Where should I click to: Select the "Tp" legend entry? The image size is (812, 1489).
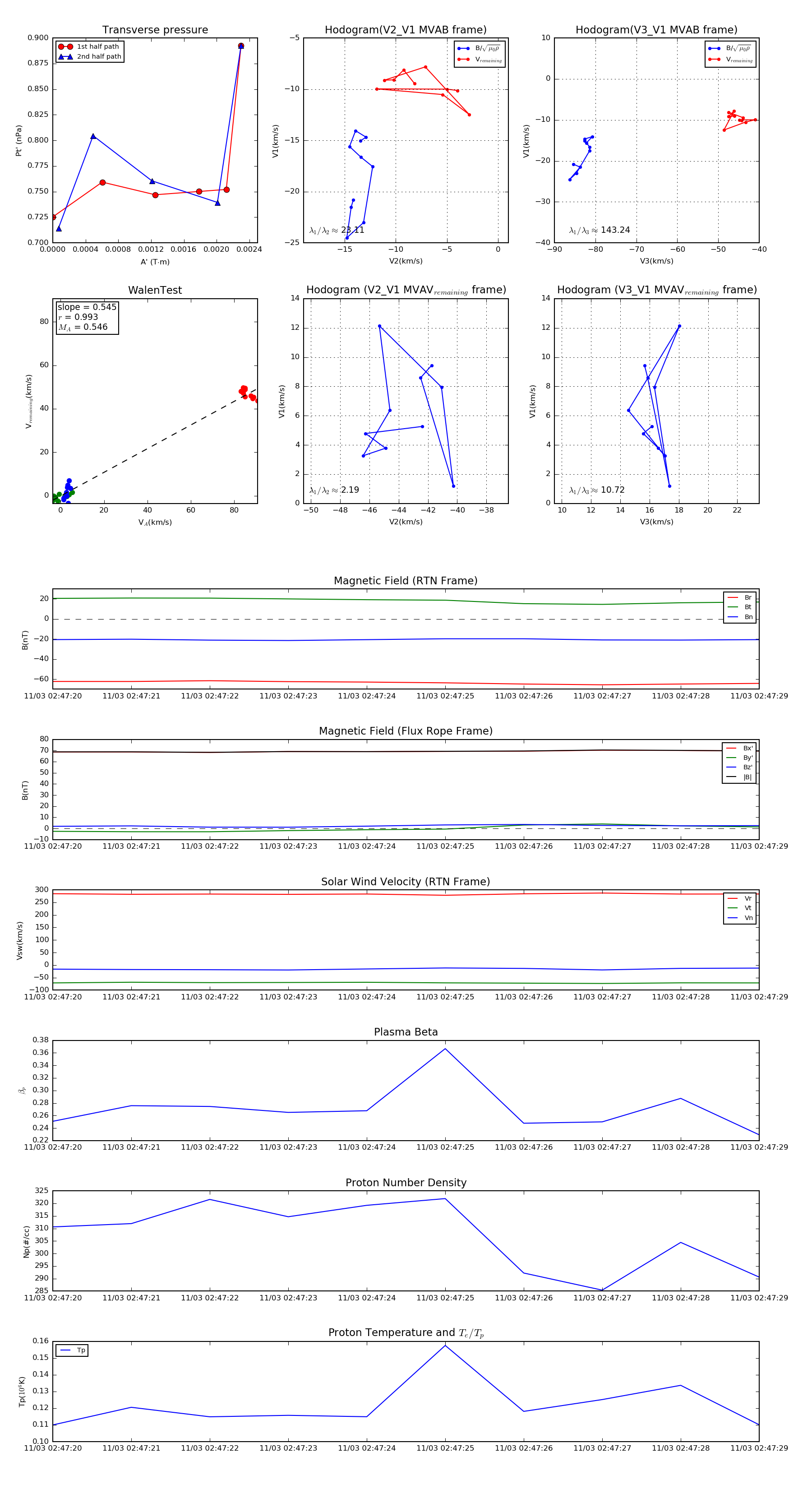(72, 1350)
